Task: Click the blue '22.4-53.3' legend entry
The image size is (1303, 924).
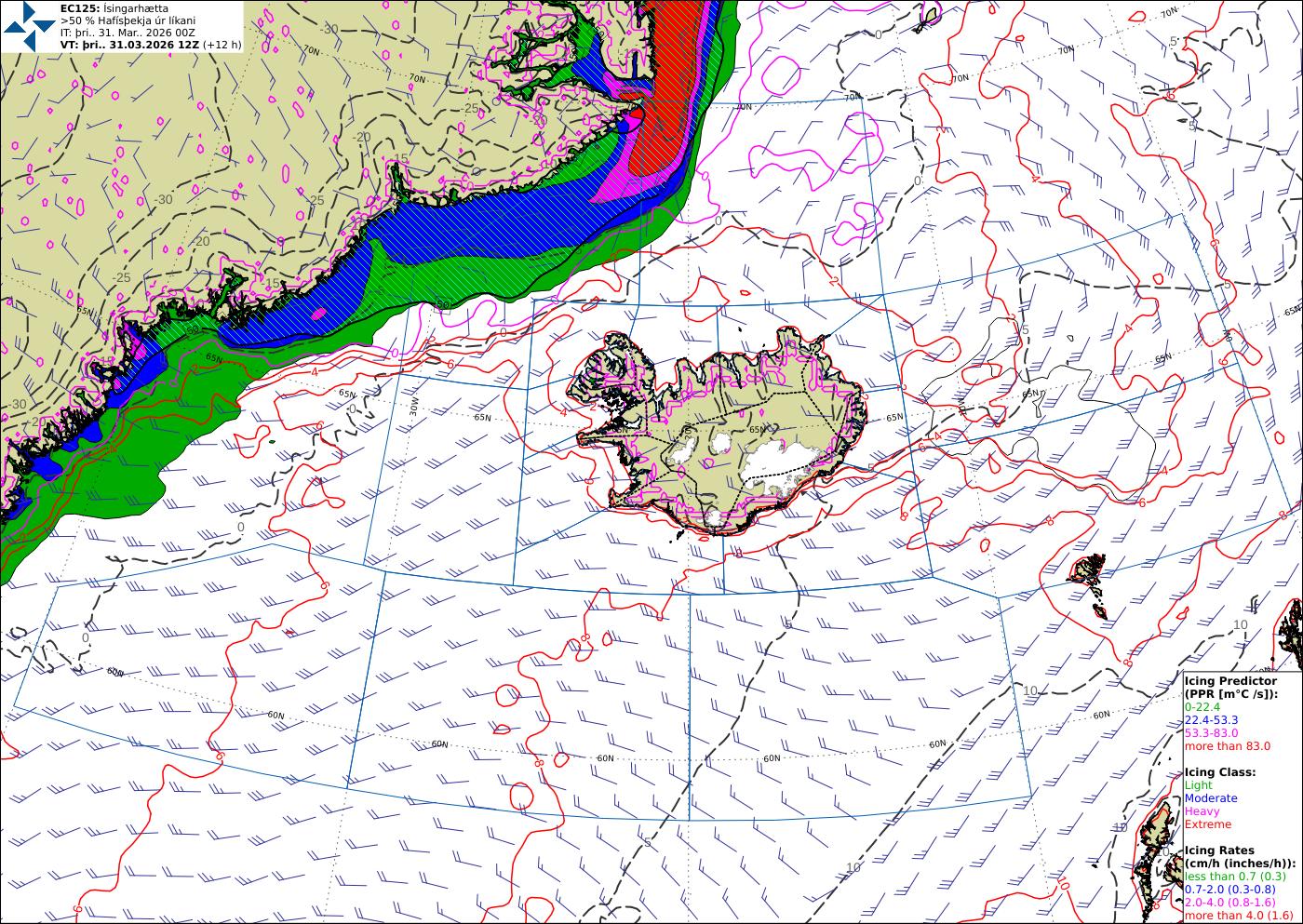Action: [x=1211, y=719]
